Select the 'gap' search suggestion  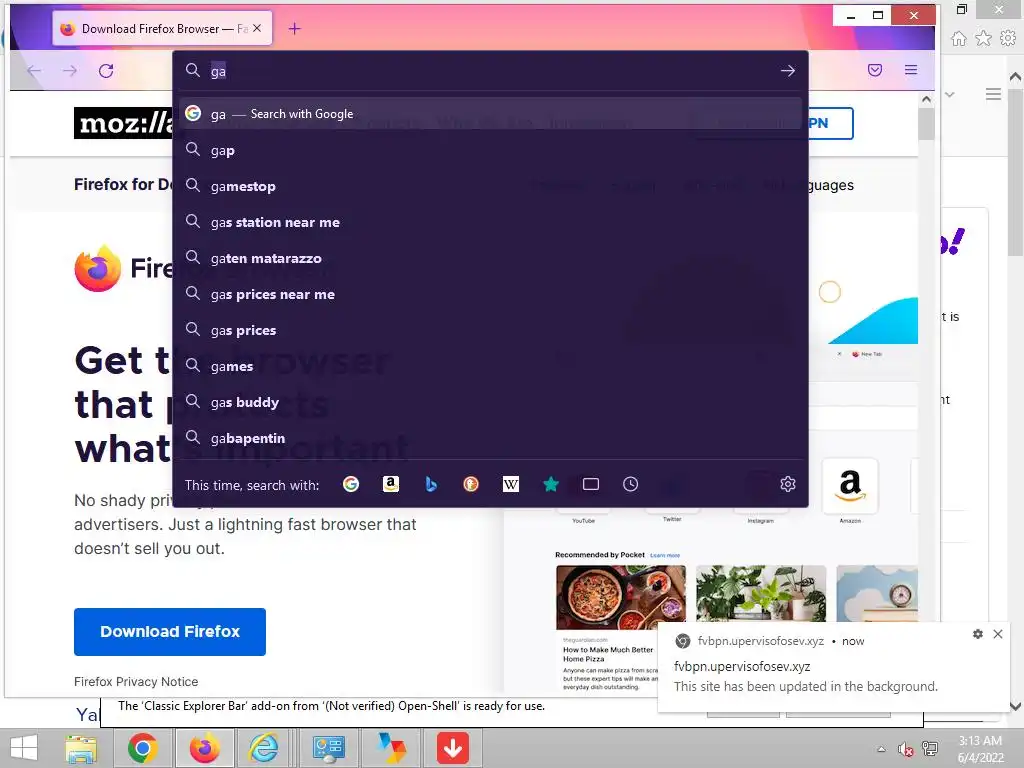pyautogui.click(x=490, y=150)
